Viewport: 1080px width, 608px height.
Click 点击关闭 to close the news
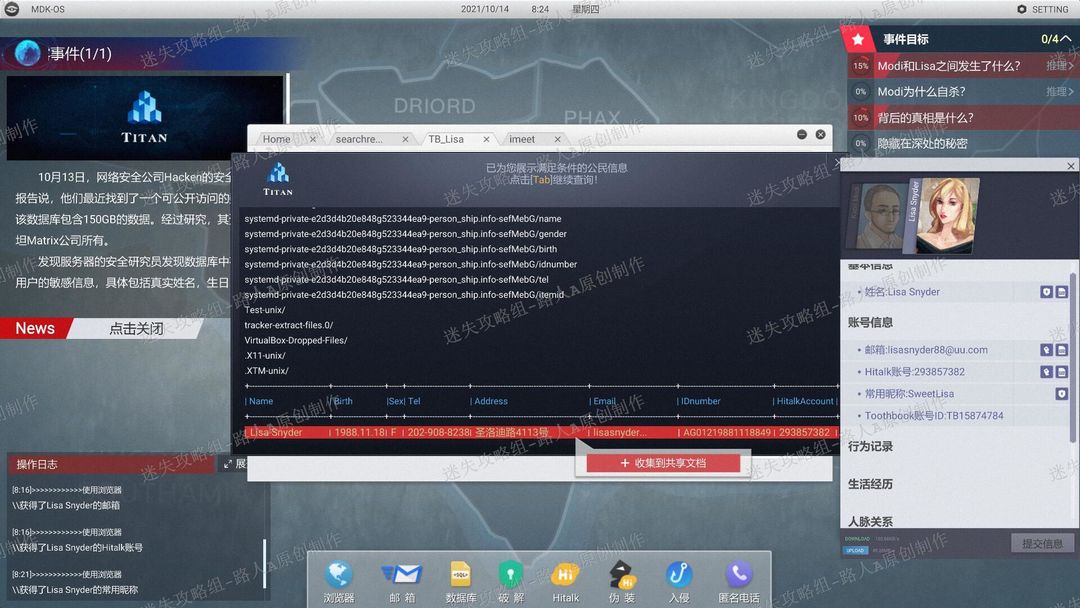(x=136, y=328)
